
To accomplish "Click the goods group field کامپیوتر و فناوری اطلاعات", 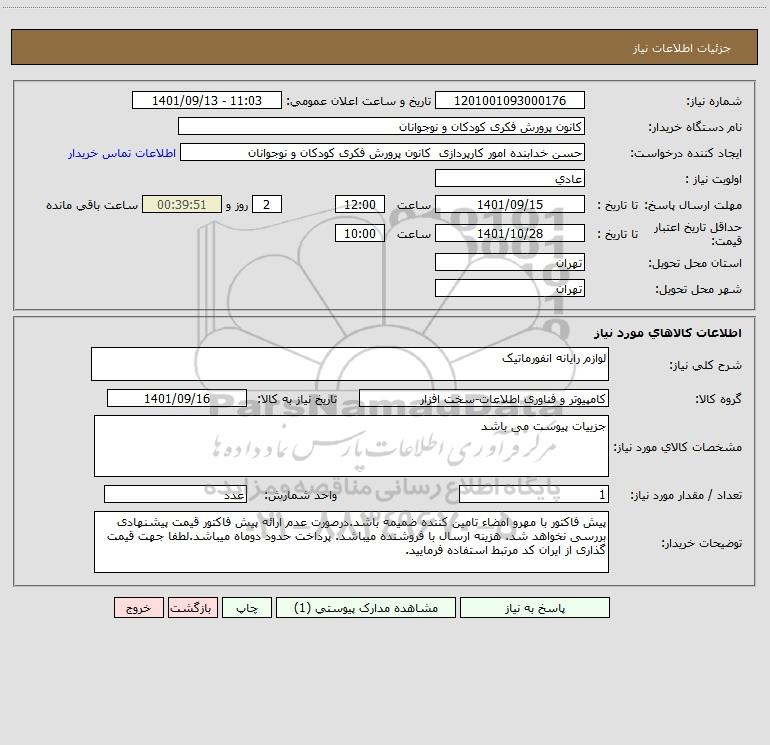I will tap(484, 398).
